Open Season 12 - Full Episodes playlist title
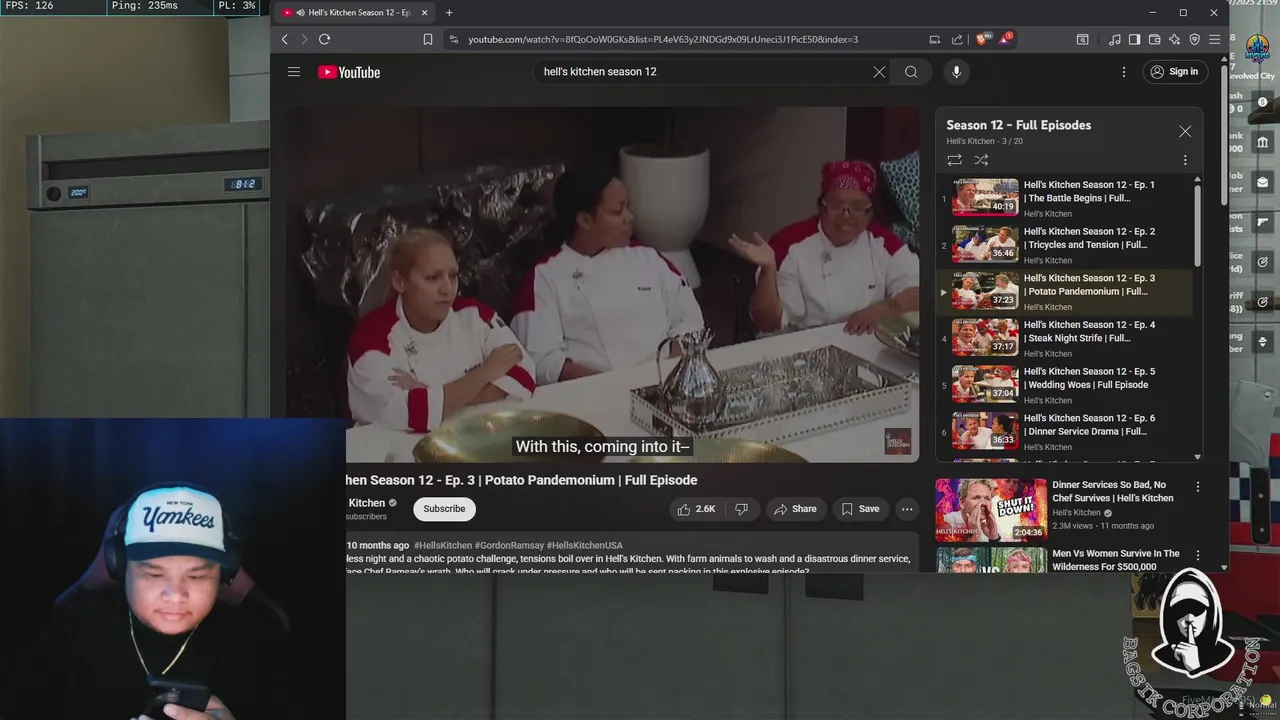1280x720 pixels. click(1019, 125)
